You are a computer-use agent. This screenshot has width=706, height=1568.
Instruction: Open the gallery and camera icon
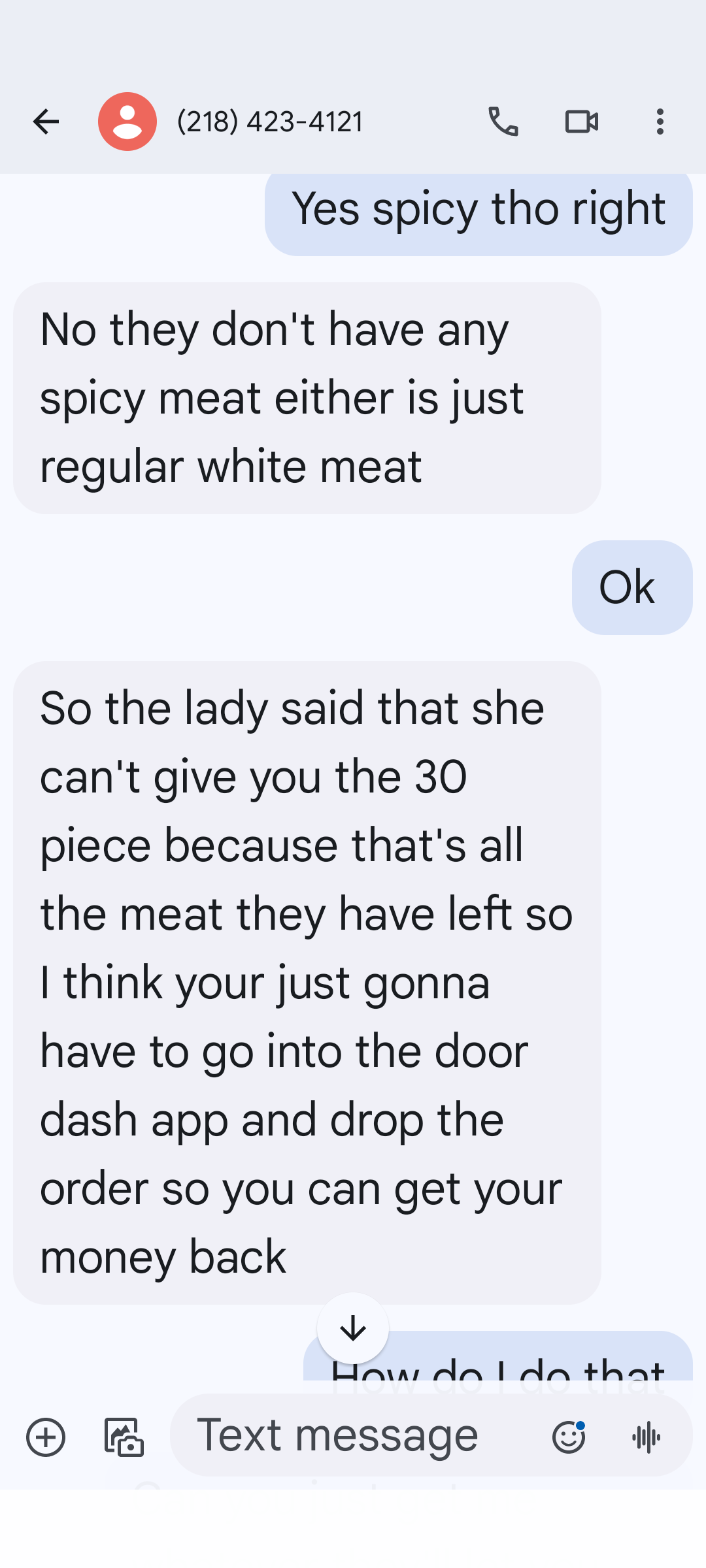124,1437
